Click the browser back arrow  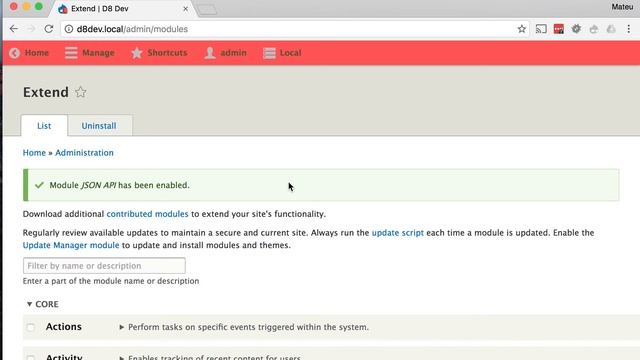point(14,29)
